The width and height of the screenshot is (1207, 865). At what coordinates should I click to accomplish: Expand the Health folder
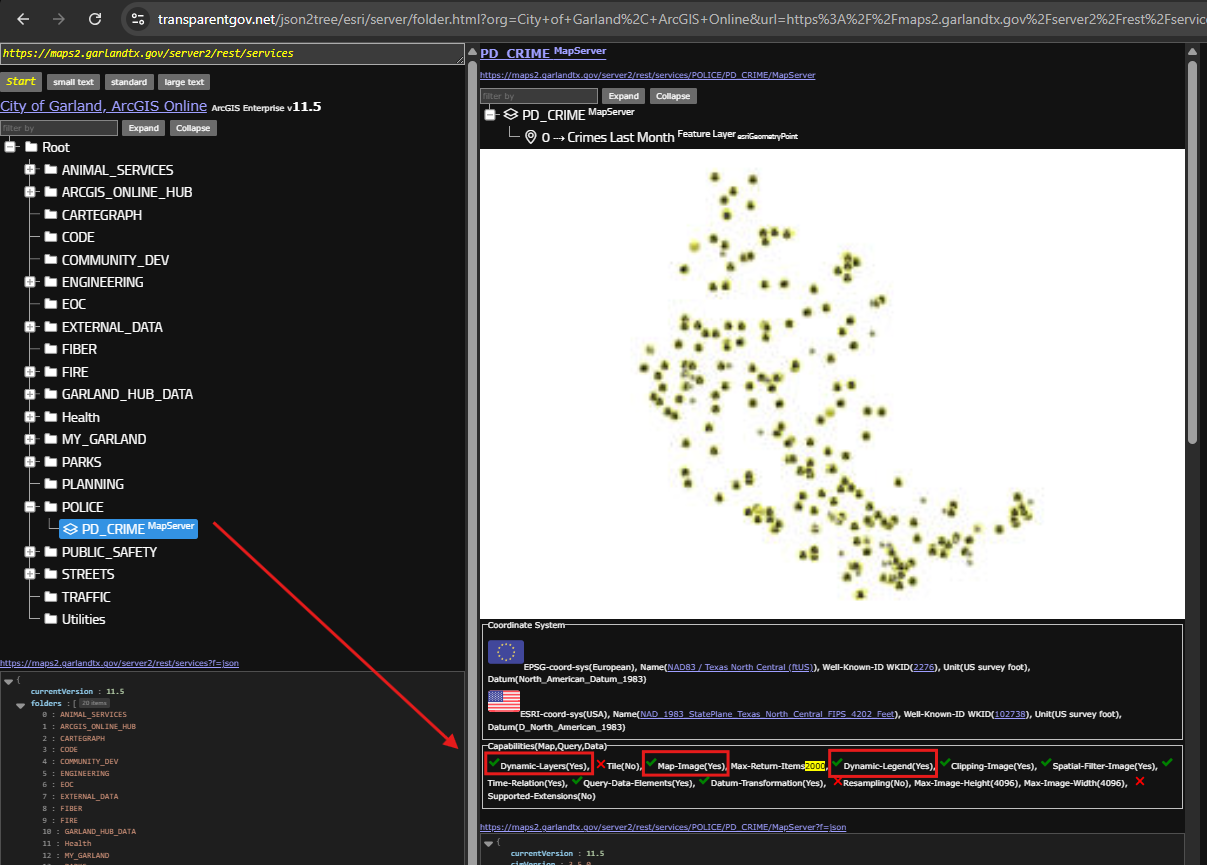(x=30, y=417)
